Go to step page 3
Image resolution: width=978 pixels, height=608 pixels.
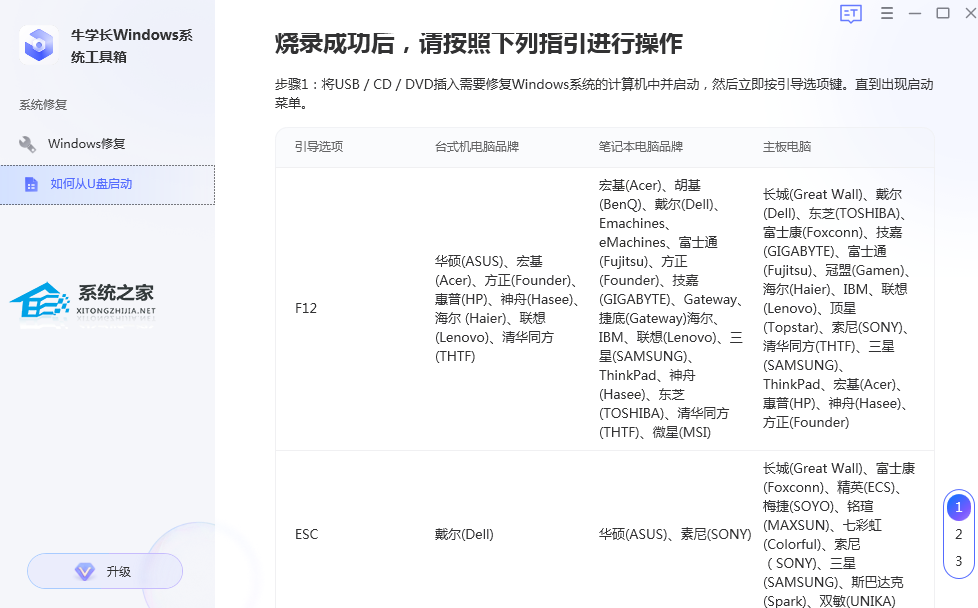959,561
